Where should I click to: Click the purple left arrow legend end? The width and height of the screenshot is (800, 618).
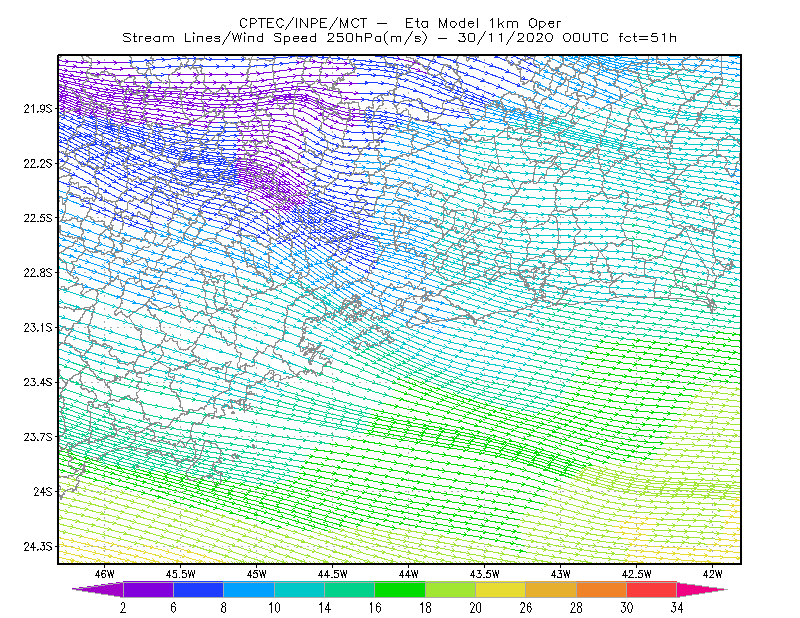tap(98, 589)
